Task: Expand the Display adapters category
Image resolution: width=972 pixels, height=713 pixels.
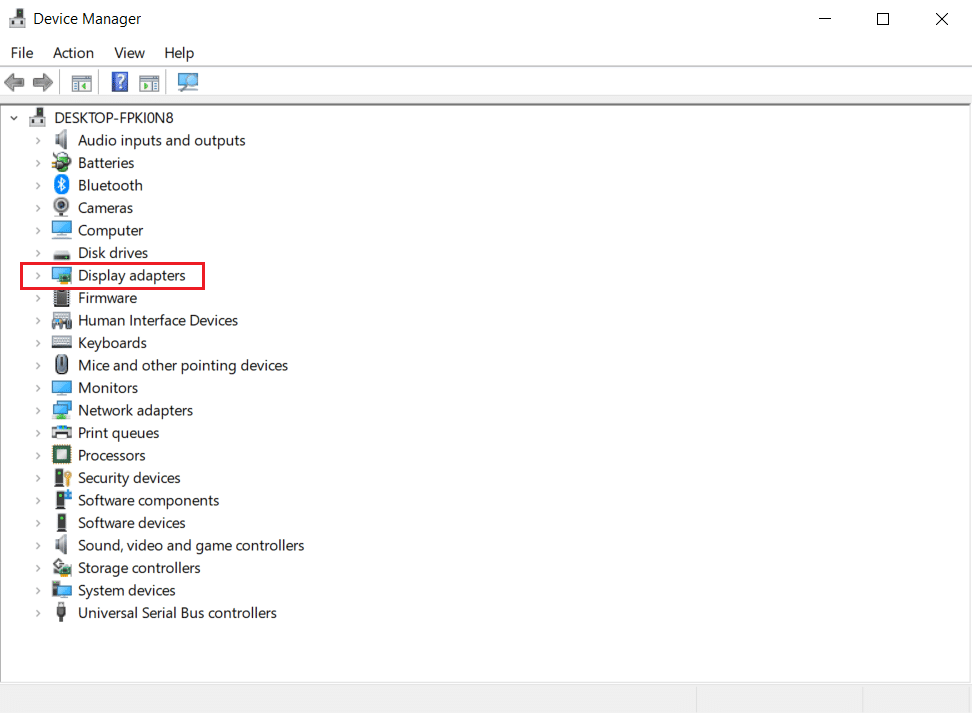Action: pyautogui.click(x=38, y=275)
